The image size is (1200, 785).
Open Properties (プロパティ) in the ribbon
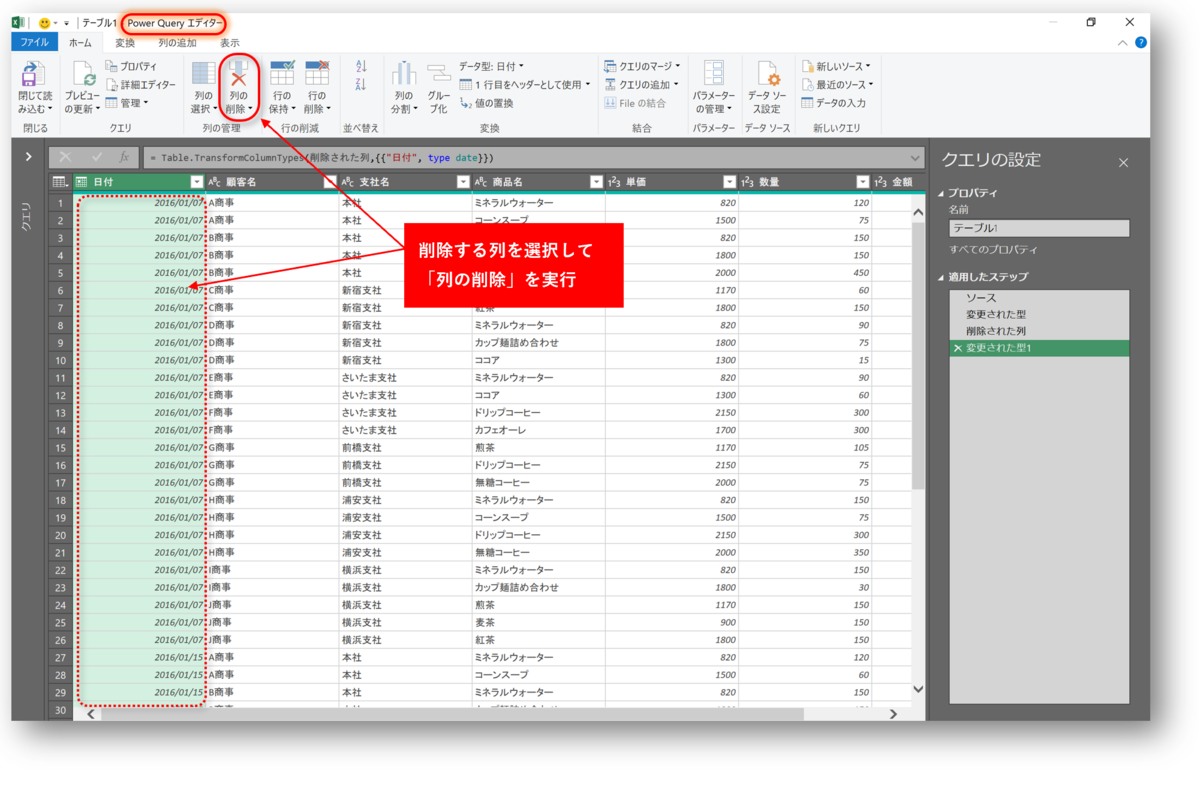[131, 66]
